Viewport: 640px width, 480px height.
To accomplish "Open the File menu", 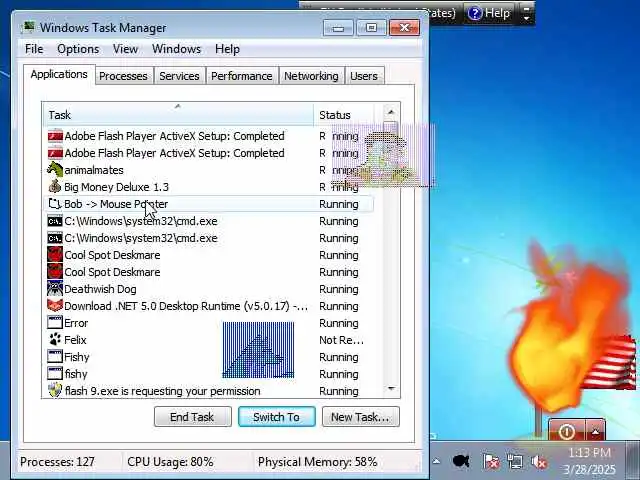I will [34, 49].
